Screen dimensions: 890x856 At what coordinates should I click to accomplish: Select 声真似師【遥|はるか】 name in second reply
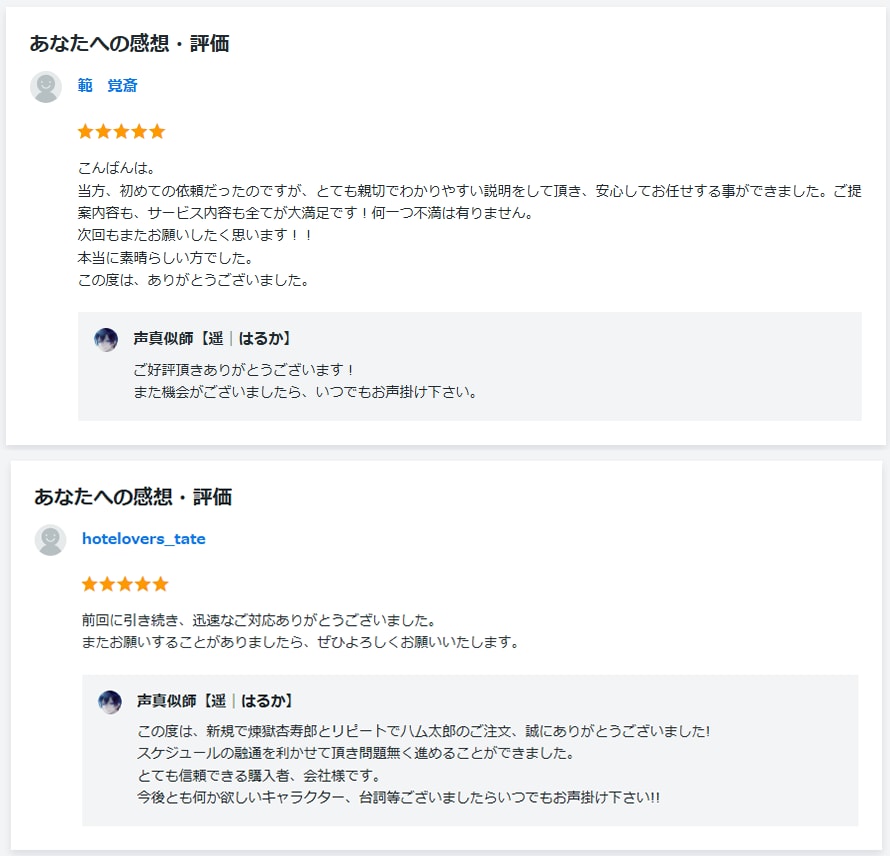[x=215, y=701]
